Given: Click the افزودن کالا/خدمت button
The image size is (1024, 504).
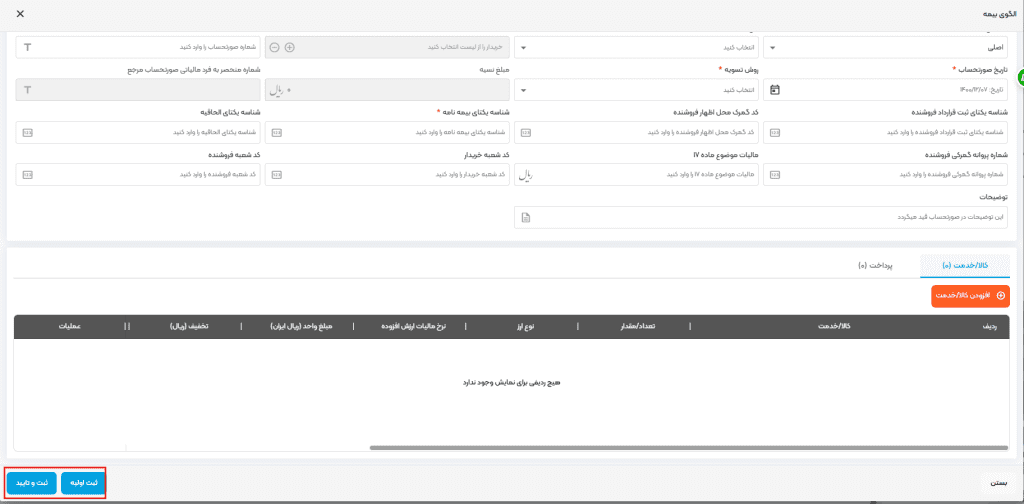Looking at the screenshot, I should (x=970, y=296).
